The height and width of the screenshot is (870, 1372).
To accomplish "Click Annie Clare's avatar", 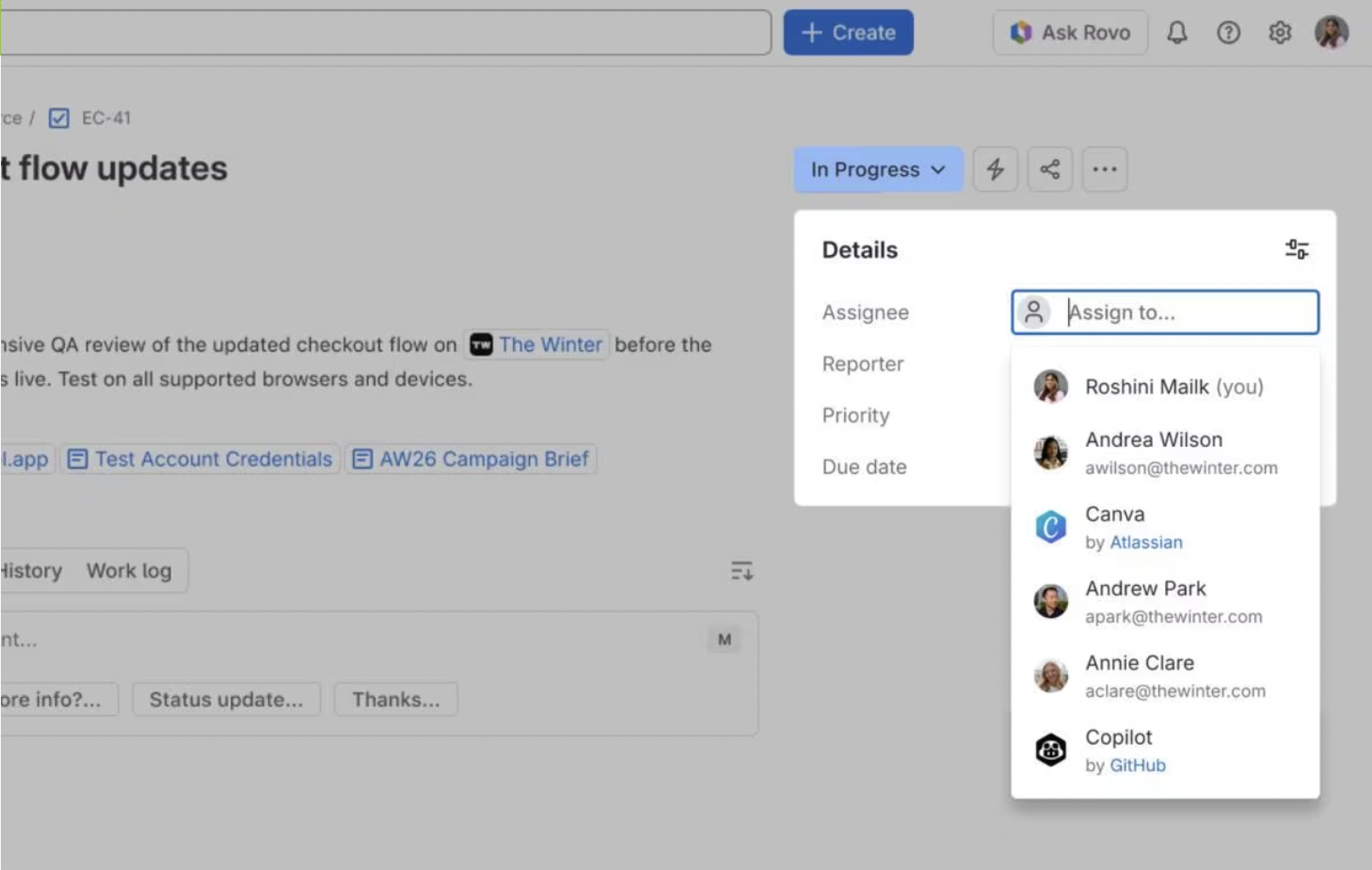I will [1051, 675].
